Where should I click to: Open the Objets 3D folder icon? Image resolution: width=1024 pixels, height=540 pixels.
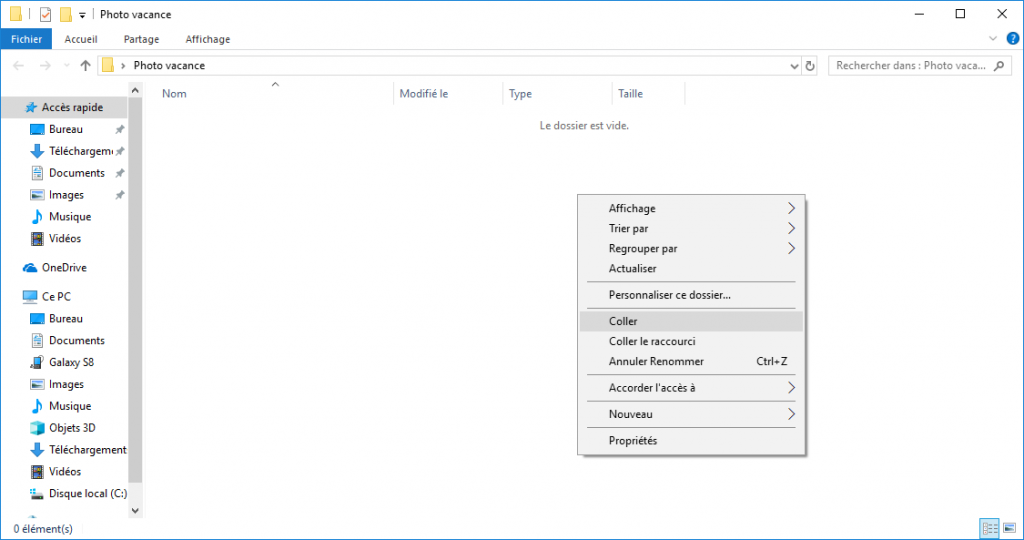(x=37, y=428)
